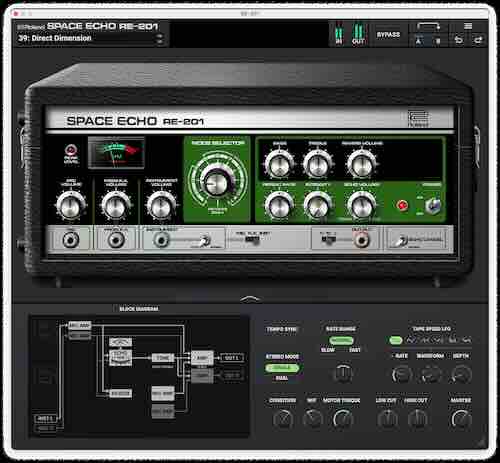Adjust the Treble knob

317,164
